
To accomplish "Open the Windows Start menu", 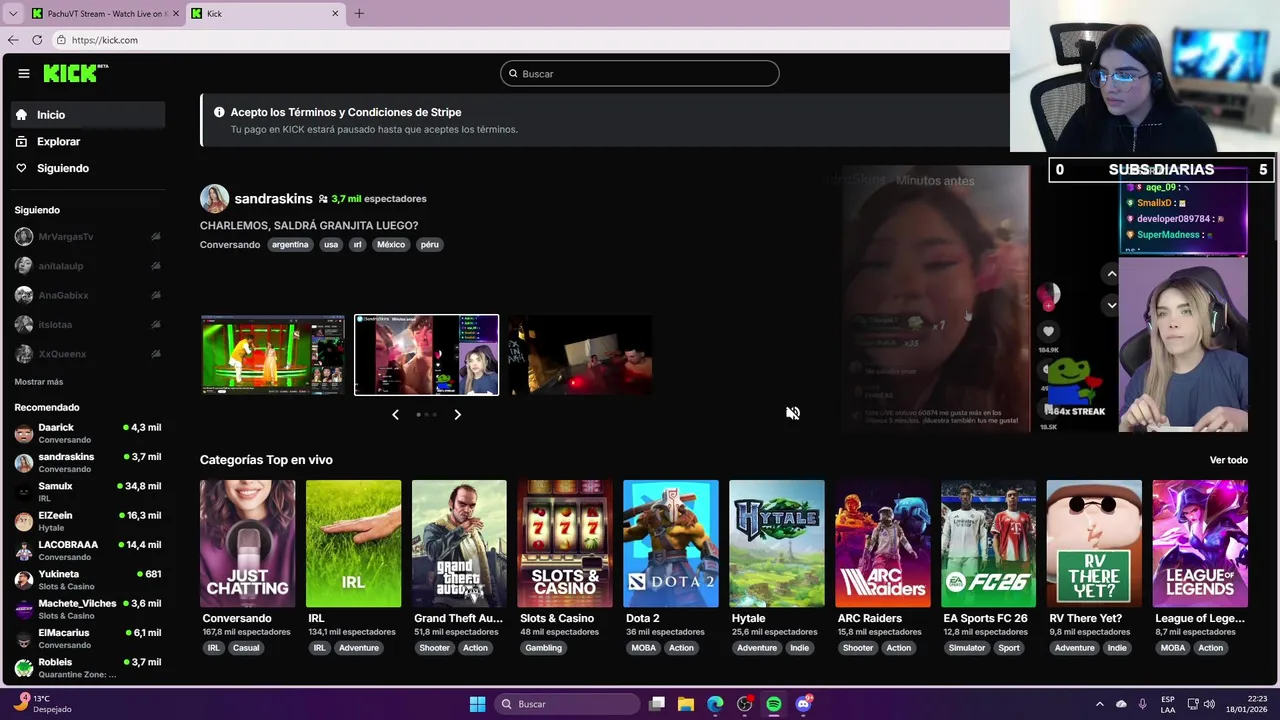I will [x=477, y=704].
